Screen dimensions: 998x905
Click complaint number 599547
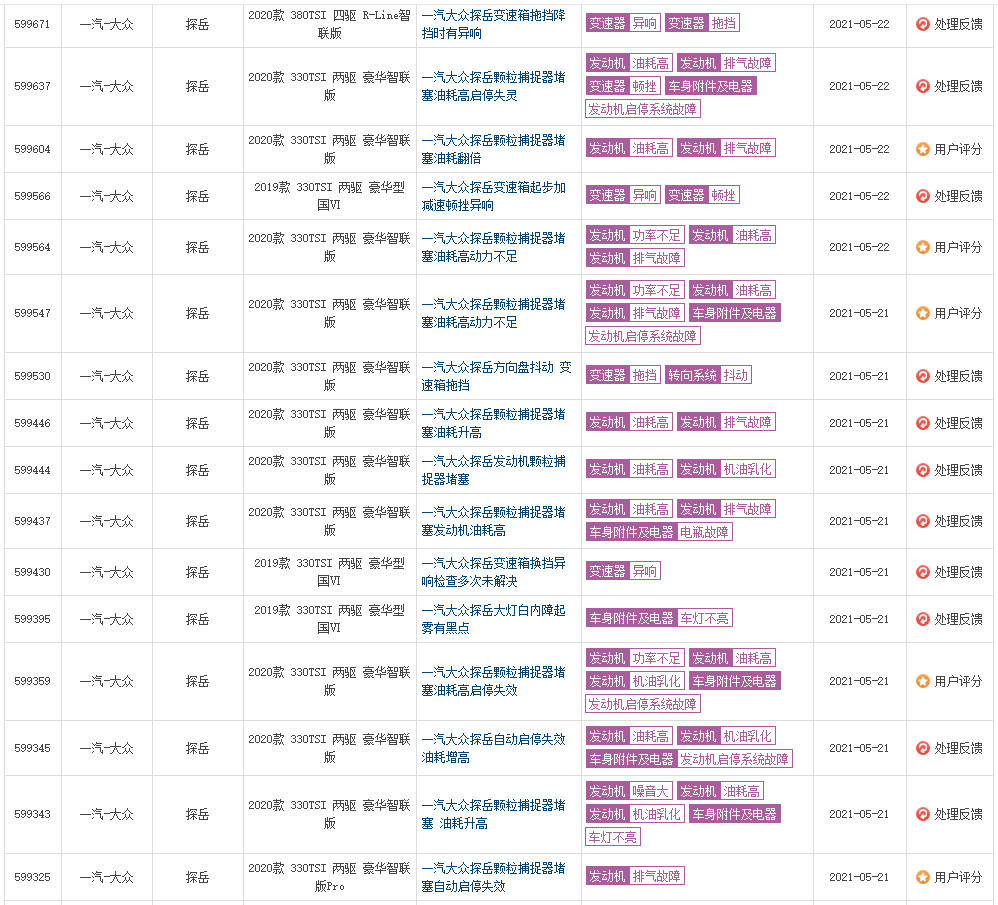(x=32, y=313)
